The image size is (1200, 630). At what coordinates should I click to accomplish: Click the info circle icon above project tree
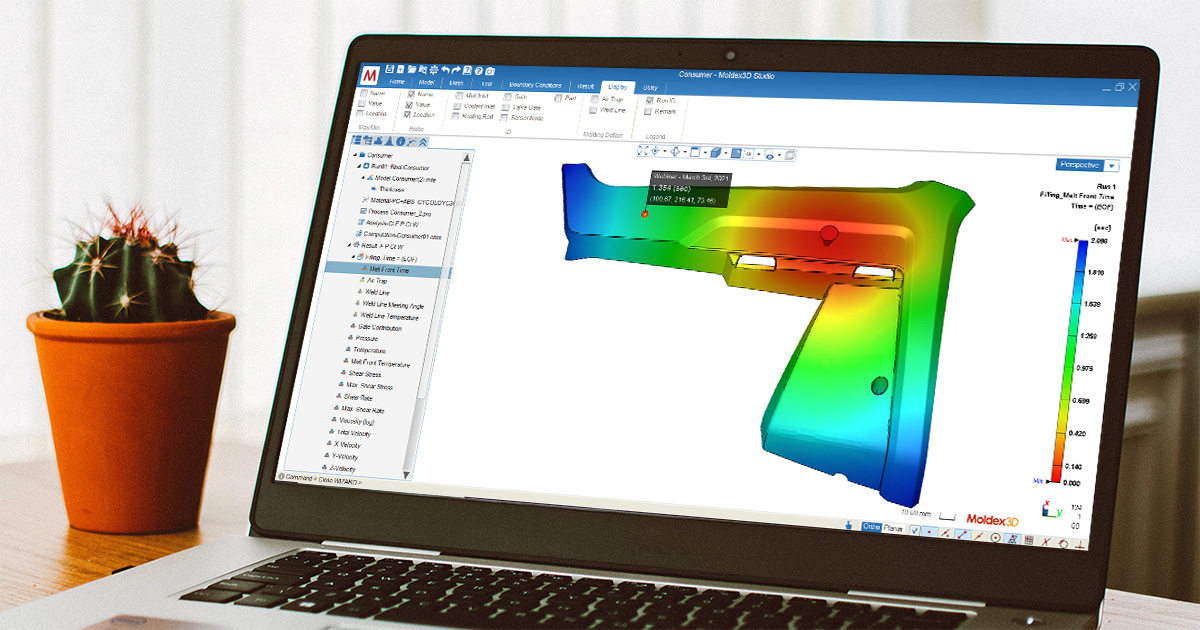(400, 141)
